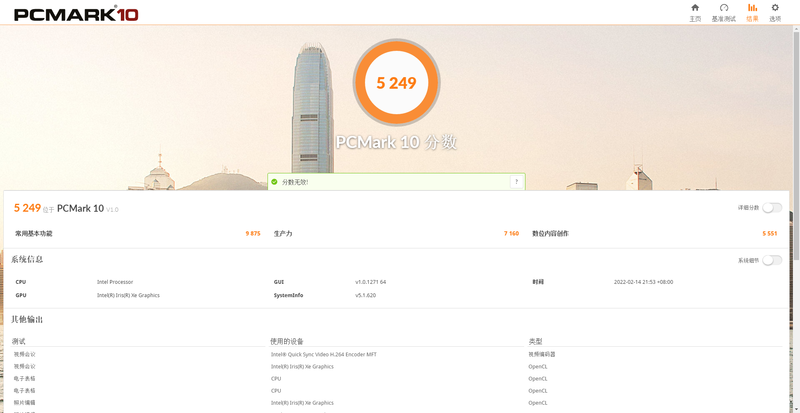Click the PCMARK 10 logo
Viewport: 800px width, 413px height.
76,13
